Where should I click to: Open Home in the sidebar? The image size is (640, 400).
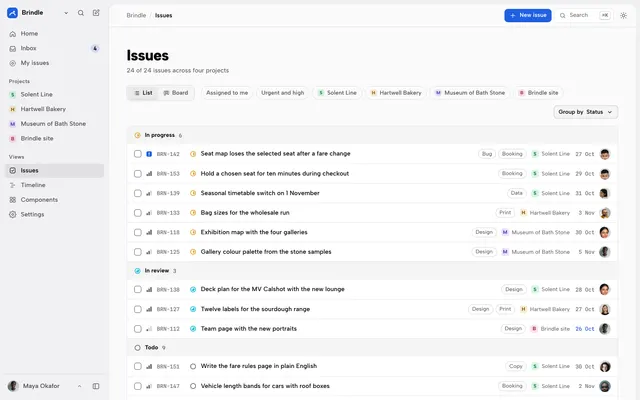pyautogui.click(x=54, y=33)
